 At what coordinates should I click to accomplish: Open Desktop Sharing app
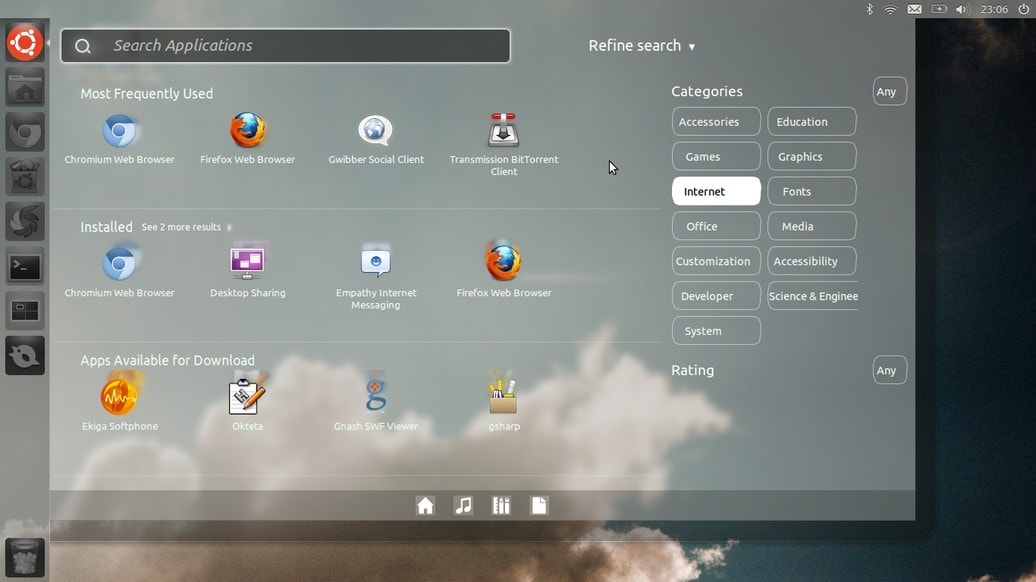coord(248,272)
